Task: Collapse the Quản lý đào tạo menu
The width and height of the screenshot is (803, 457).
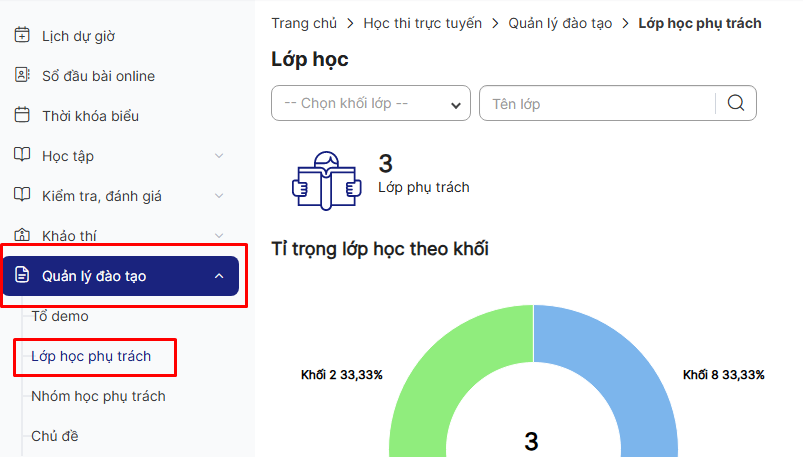Action: point(220,276)
